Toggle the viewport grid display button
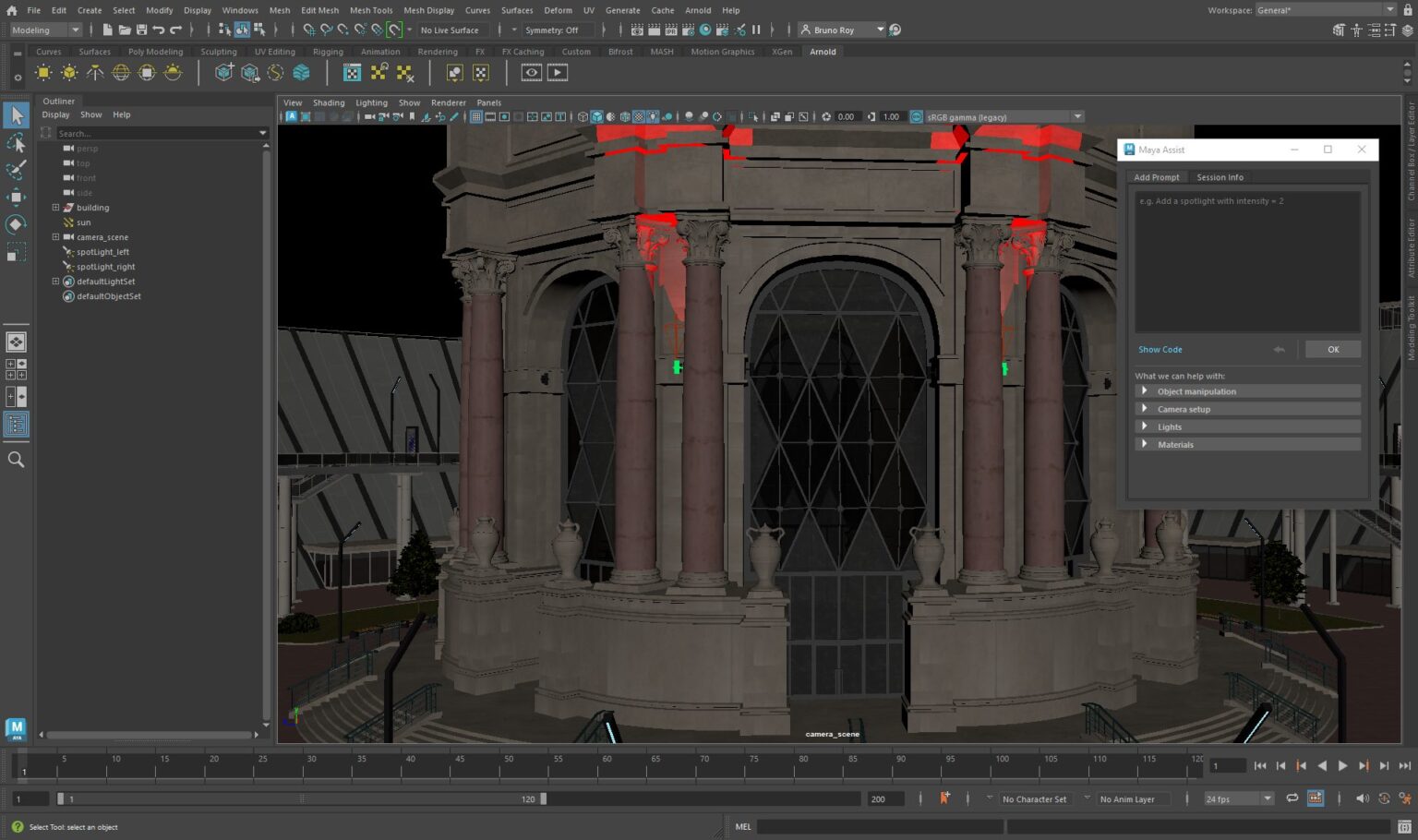The height and width of the screenshot is (840, 1418). [476, 117]
